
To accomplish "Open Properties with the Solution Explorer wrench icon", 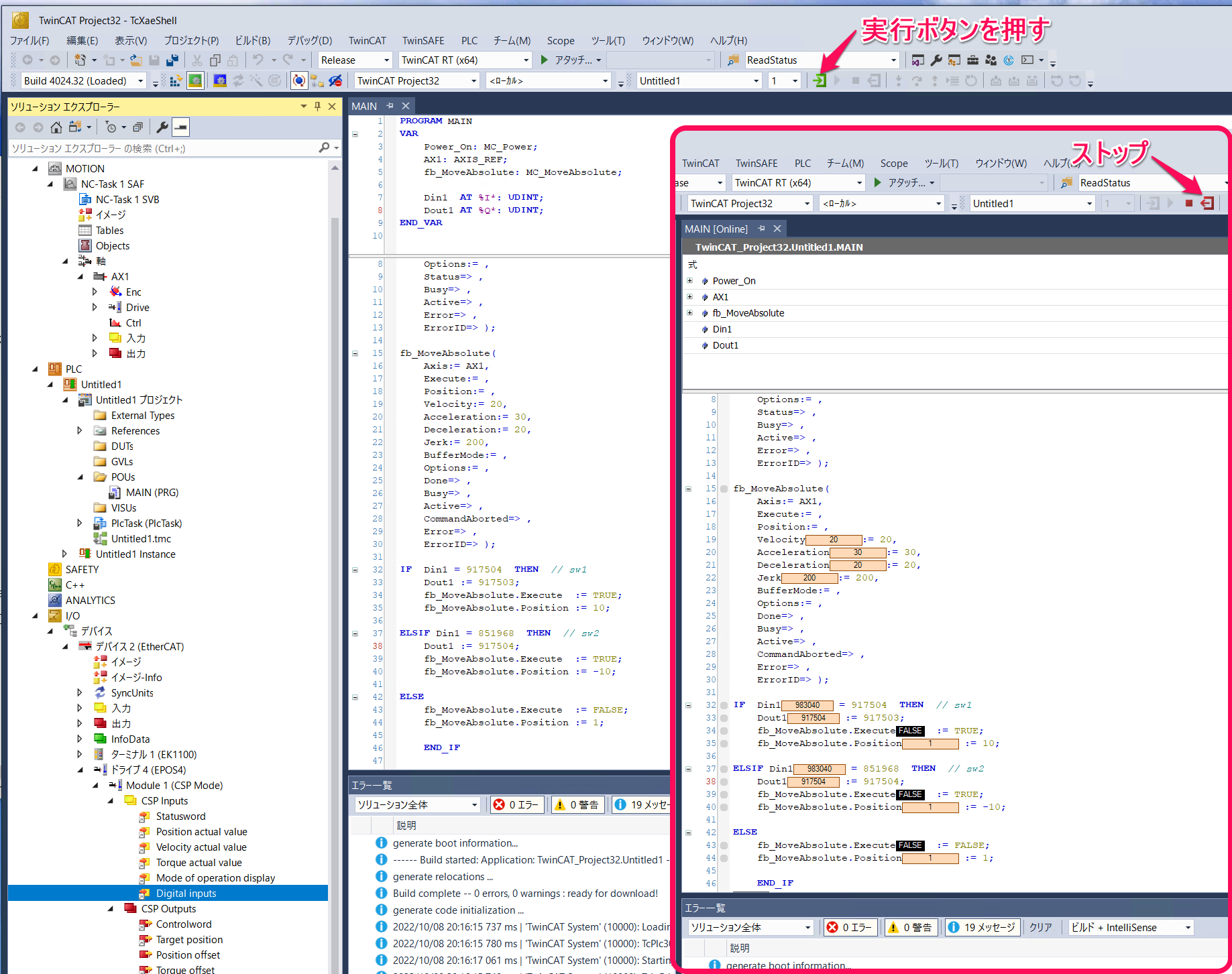I will 162,127.
